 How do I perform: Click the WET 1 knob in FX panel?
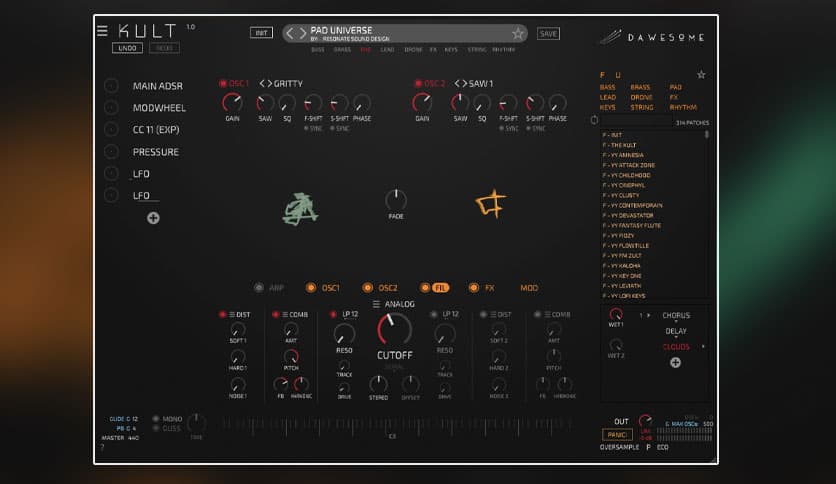pyautogui.click(x=616, y=314)
